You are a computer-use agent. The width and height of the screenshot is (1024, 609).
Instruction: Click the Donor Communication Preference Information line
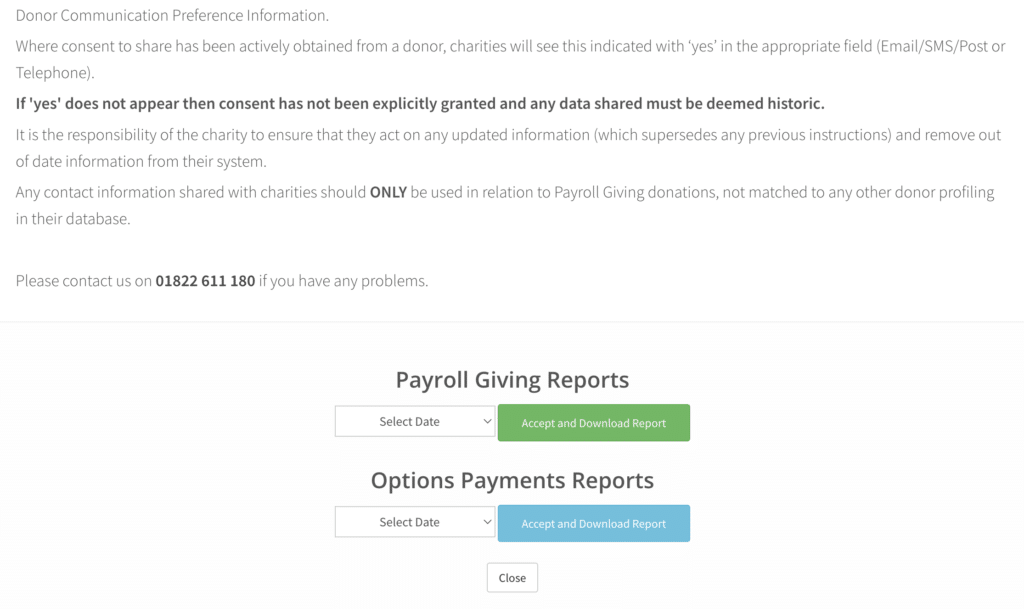[172, 16]
